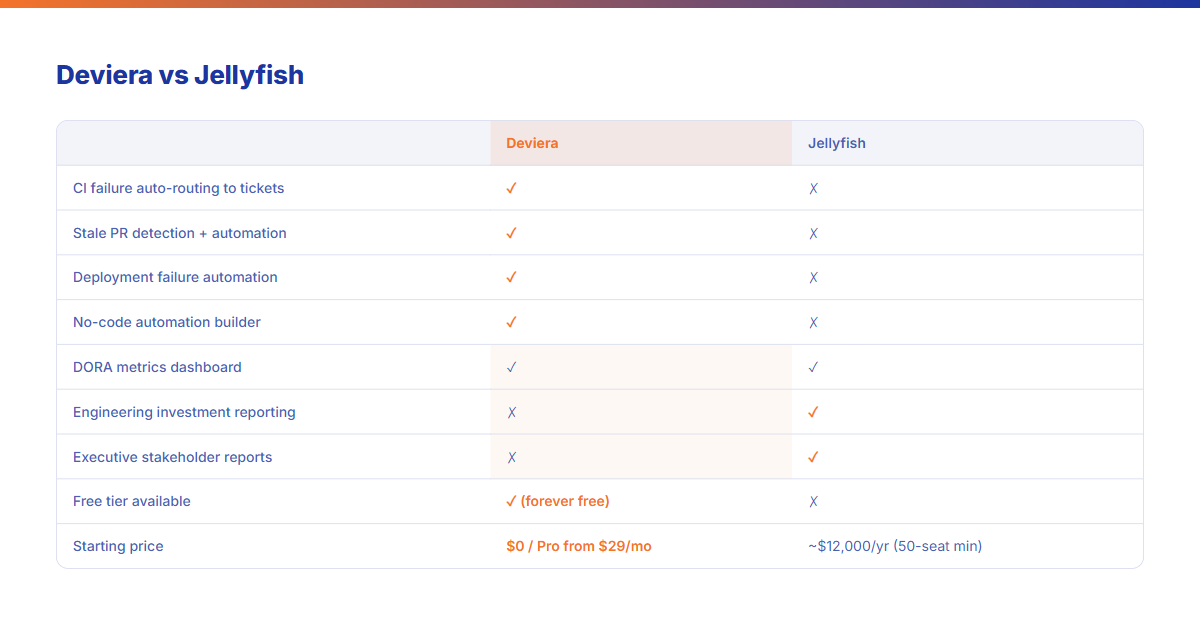Click Jellyfish X mark for Stale PR detection
Image resolution: width=1200 pixels, height=630 pixels.
(x=813, y=233)
